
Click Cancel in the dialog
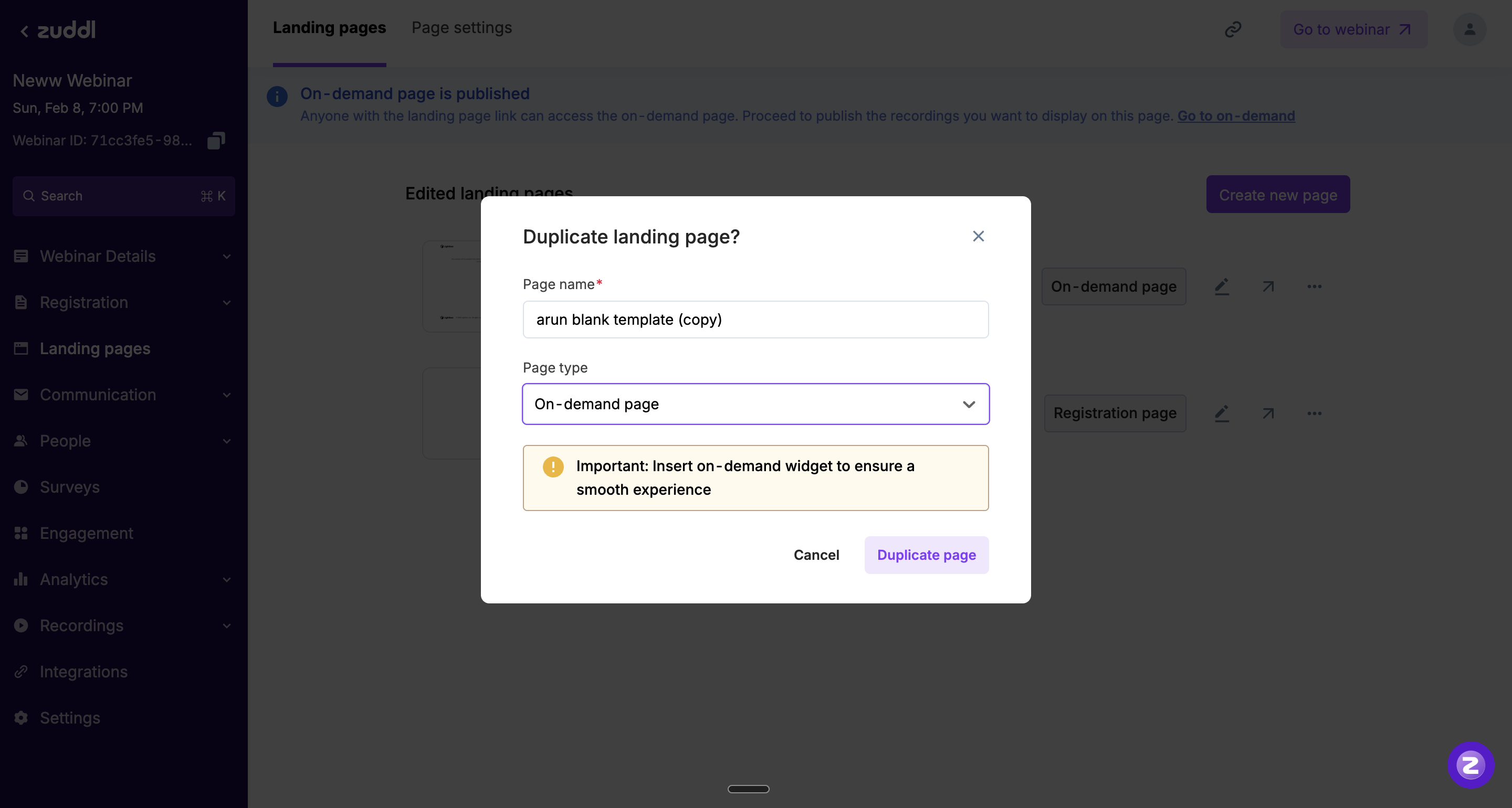pos(816,555)
